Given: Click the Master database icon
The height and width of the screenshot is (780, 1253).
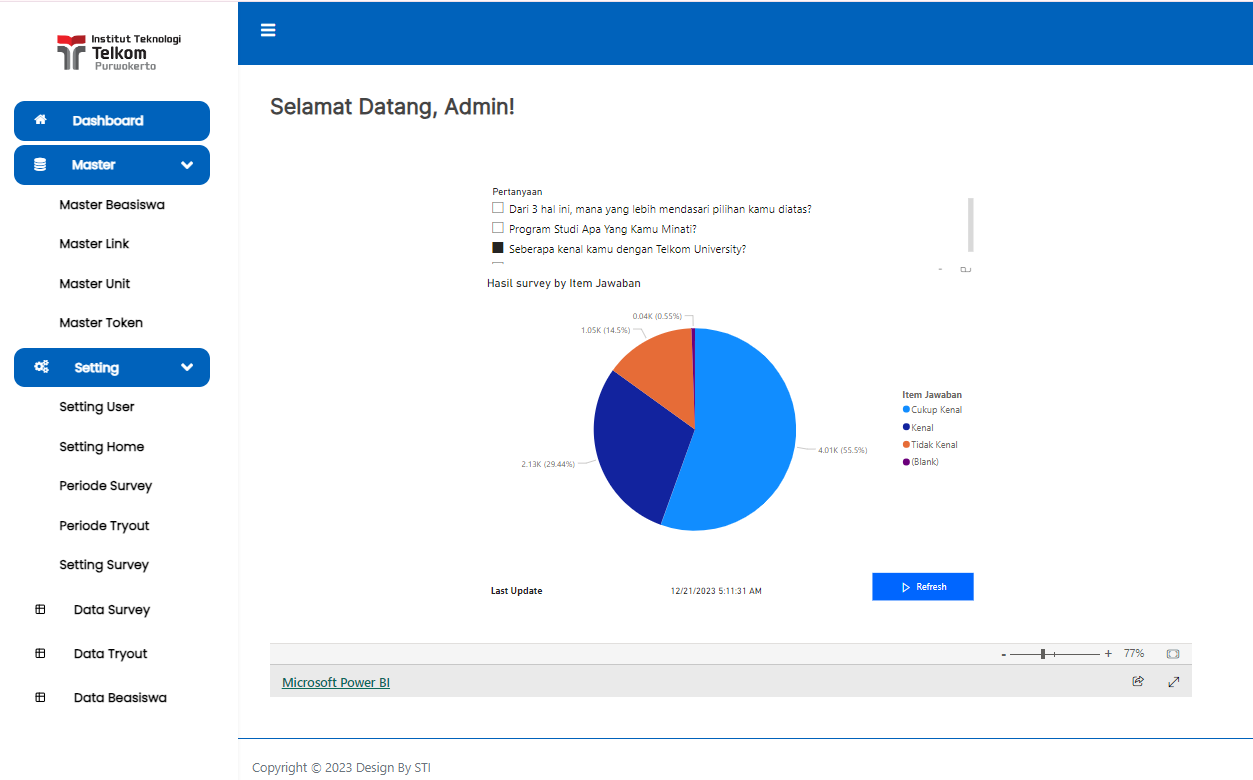Looking at the screenshot, I should point(40,165).
